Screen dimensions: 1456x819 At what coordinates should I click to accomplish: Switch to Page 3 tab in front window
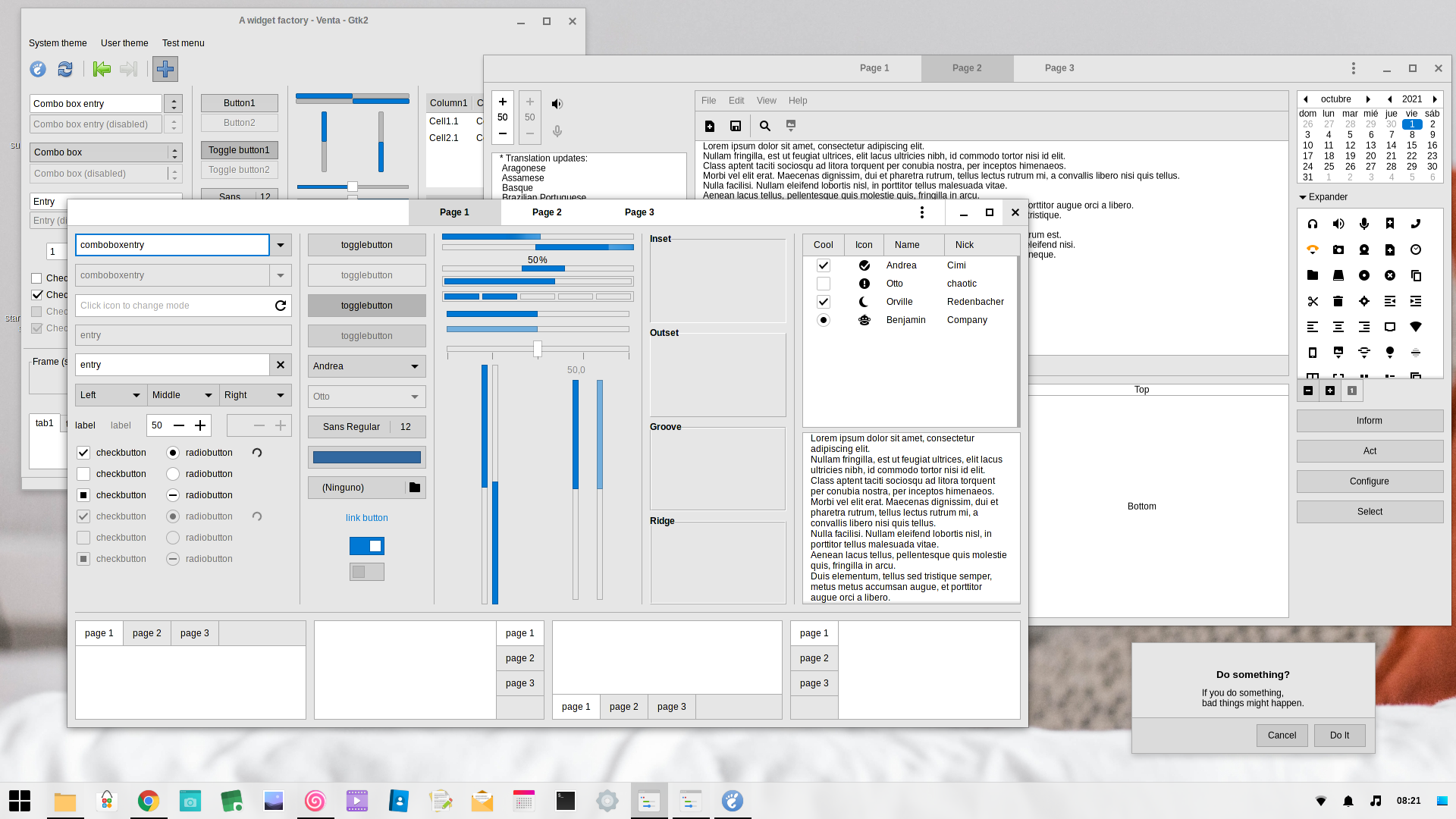pyautogui.click(x=639, y=212)
